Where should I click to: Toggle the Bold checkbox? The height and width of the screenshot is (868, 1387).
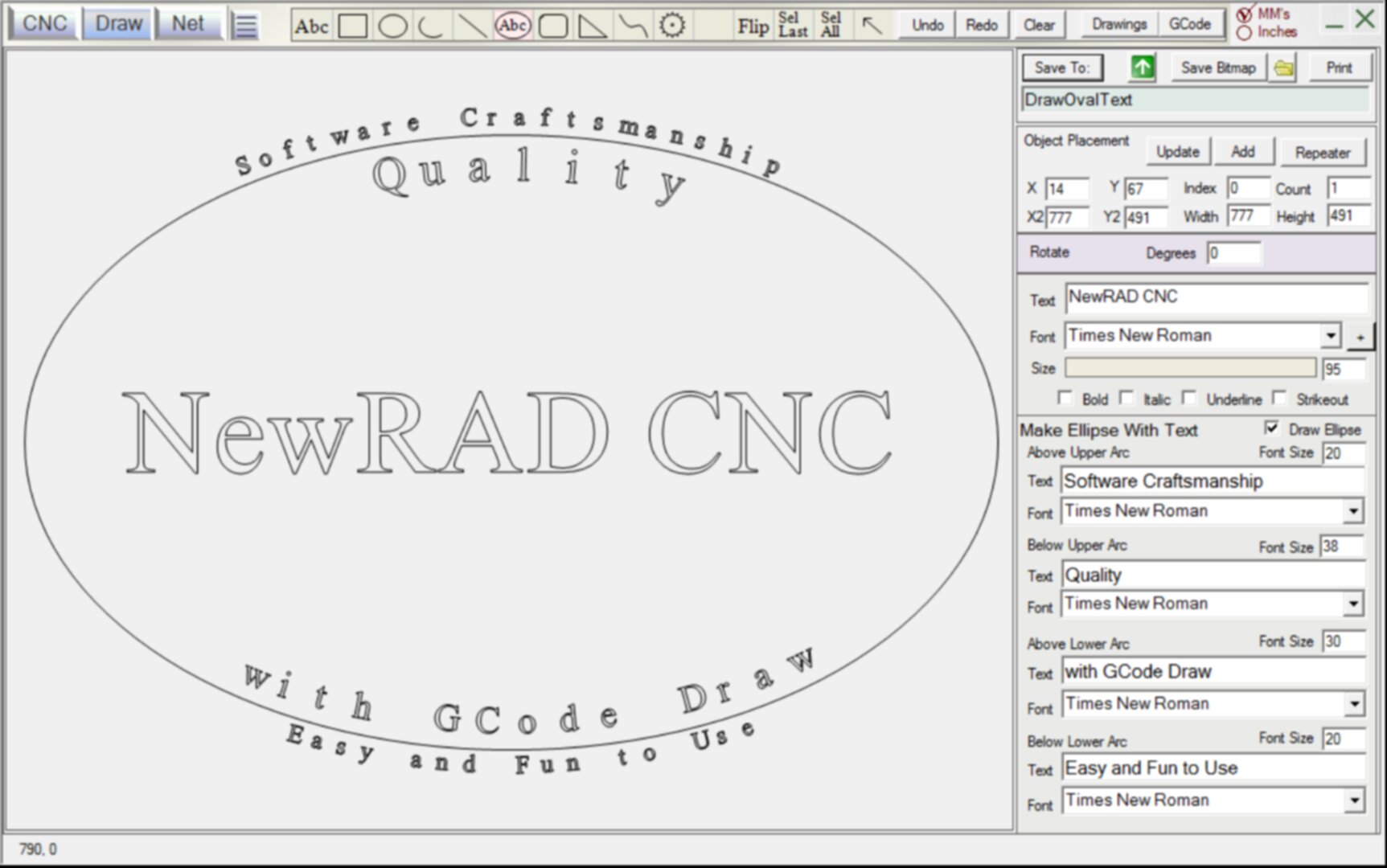pos(1065,398)
